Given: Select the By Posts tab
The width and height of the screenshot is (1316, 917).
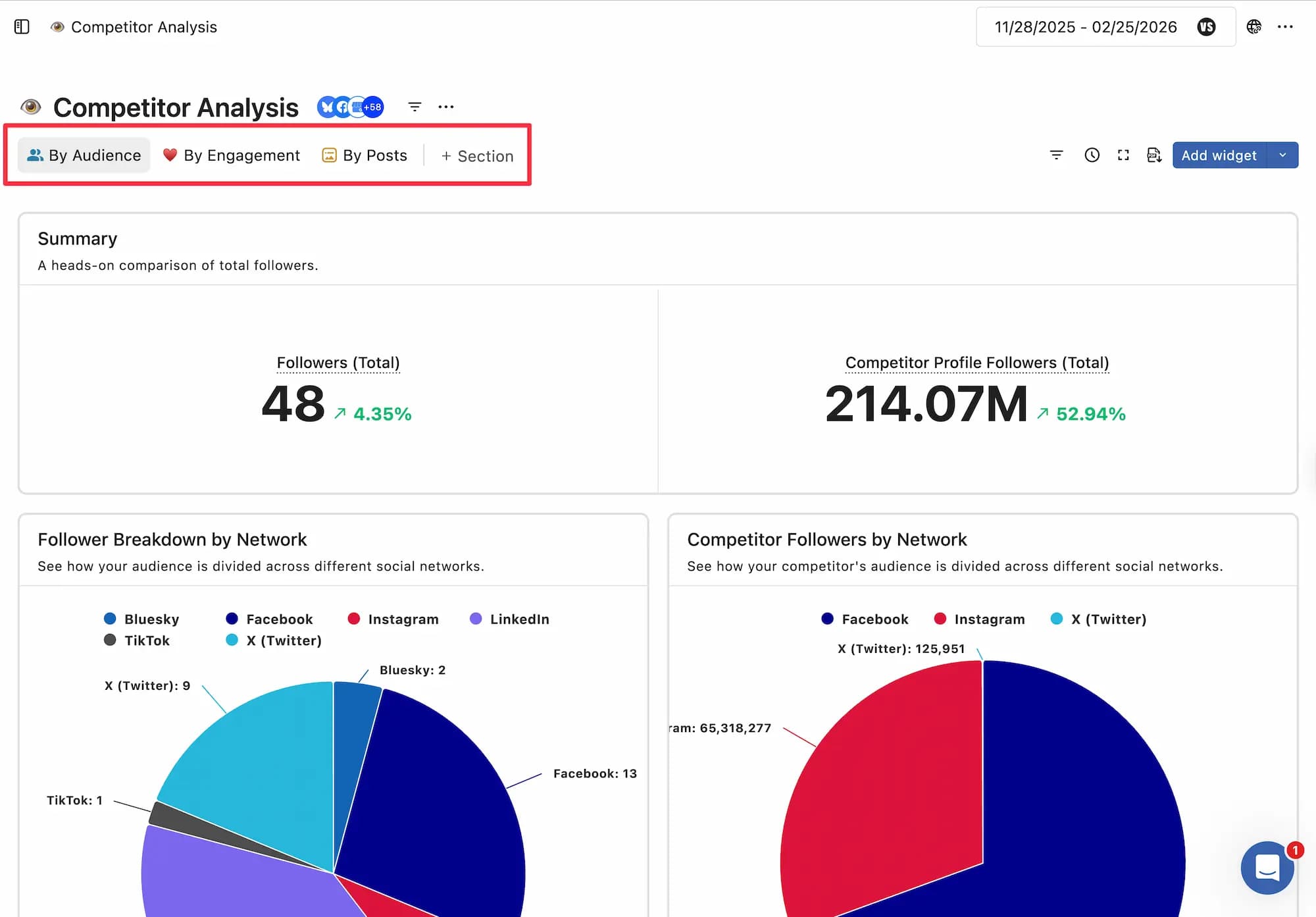Looking at the screenshot, I should (364, 155).
